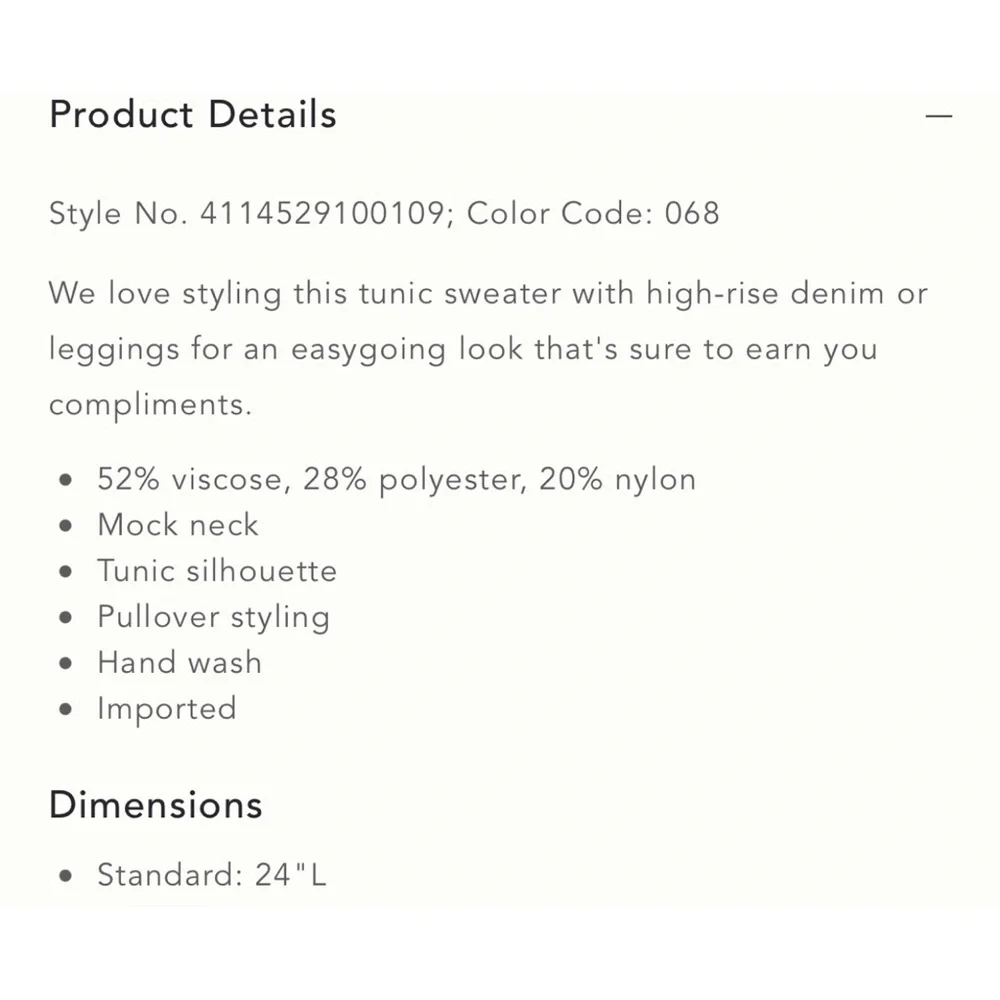The image size is (1000, 1000).
Task: Click the Style No. 4114529100109 text
Action: pyautogui.click(x=246, y=214)
